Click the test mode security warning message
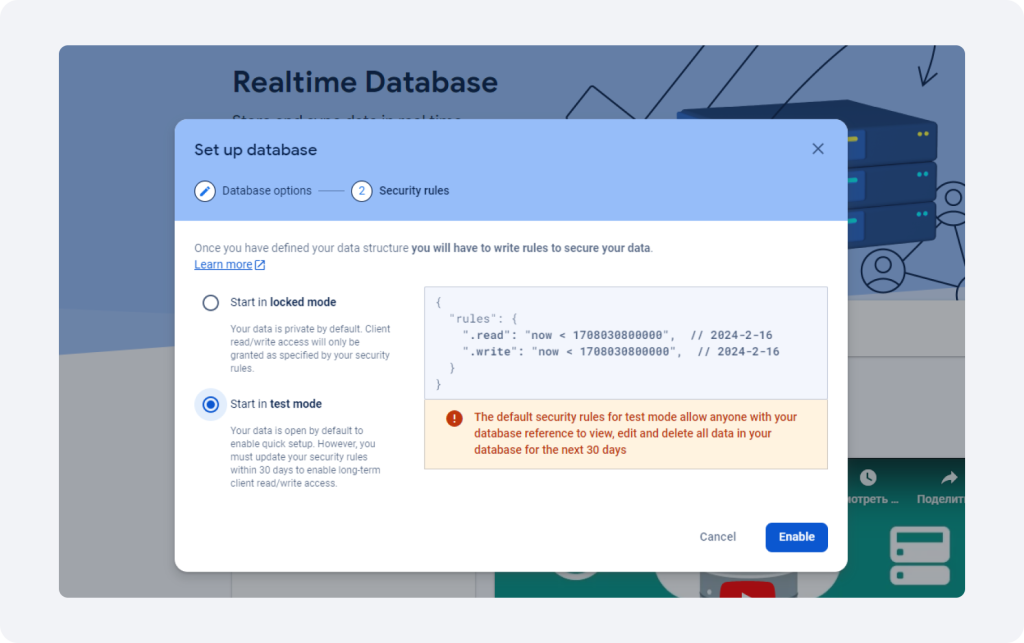 [x=635, y=433]
